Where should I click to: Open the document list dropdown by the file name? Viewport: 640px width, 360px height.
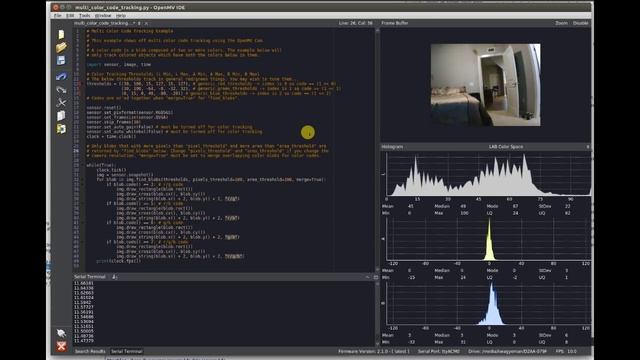point(139,24)
